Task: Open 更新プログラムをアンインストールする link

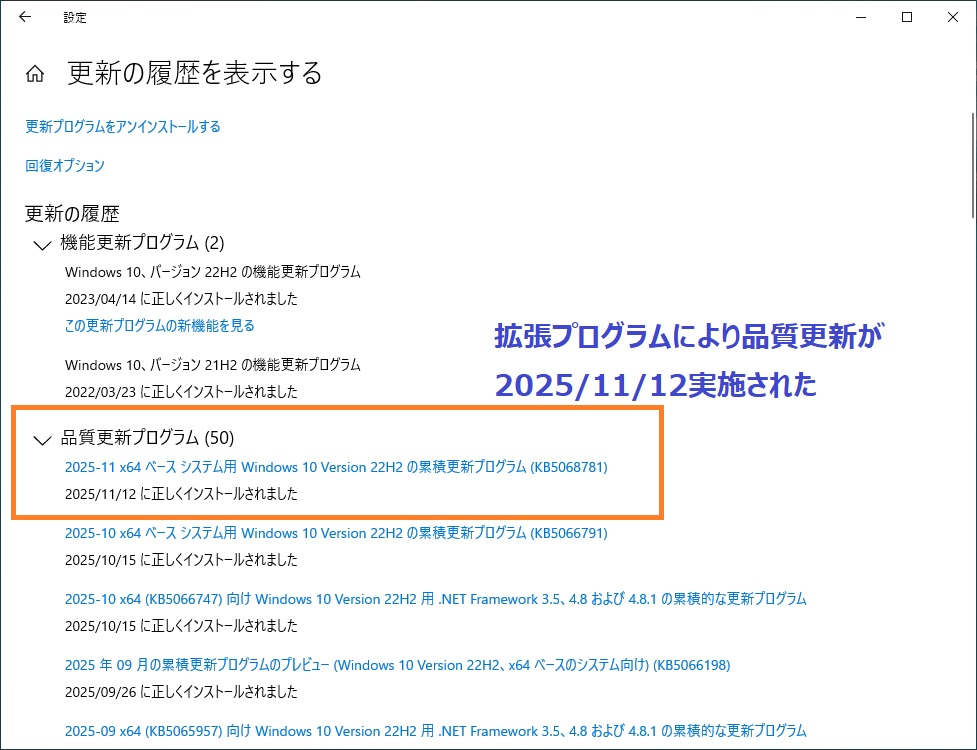Action: (x=123, y=127)
